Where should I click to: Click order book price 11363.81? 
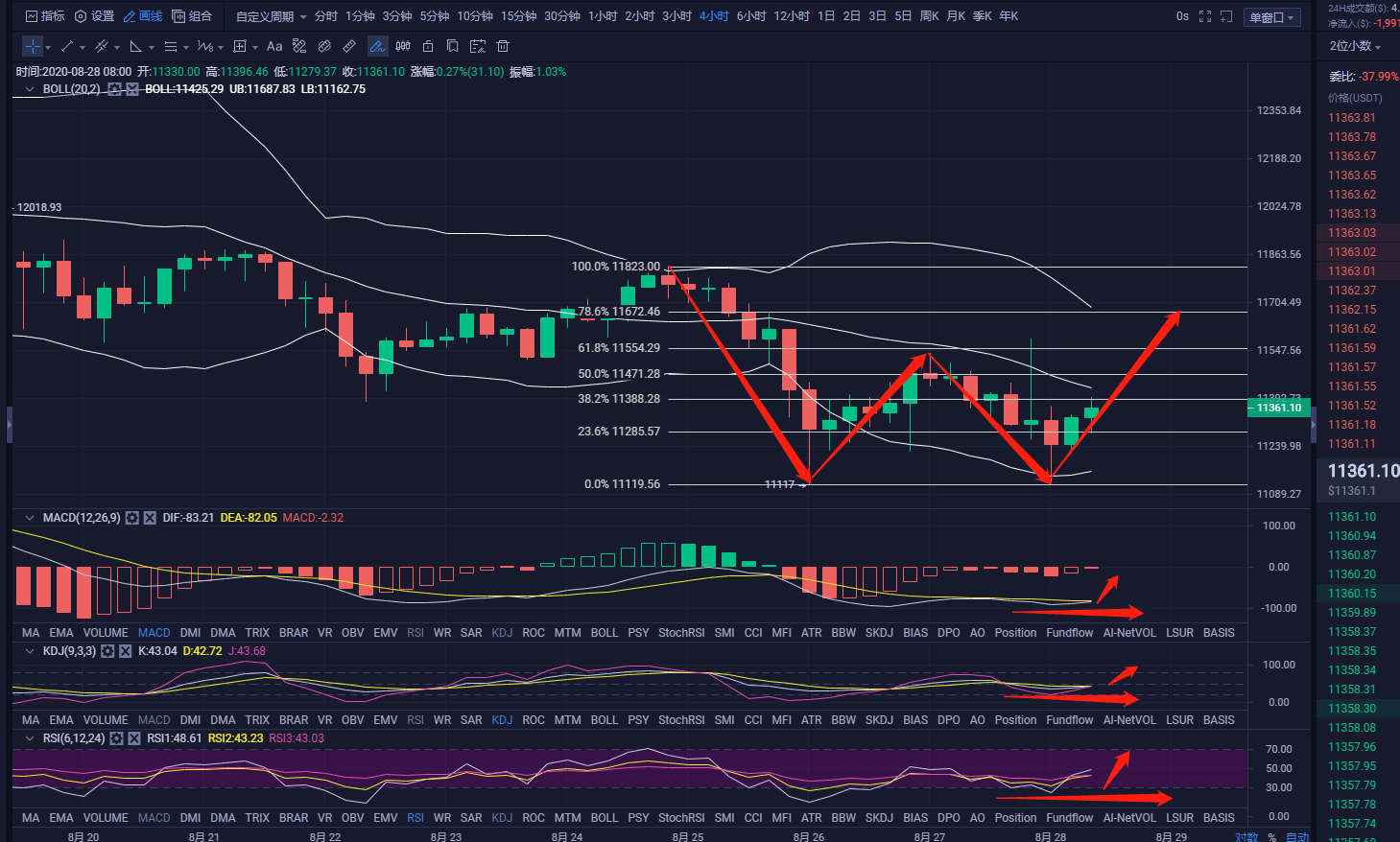point(1352,118)
